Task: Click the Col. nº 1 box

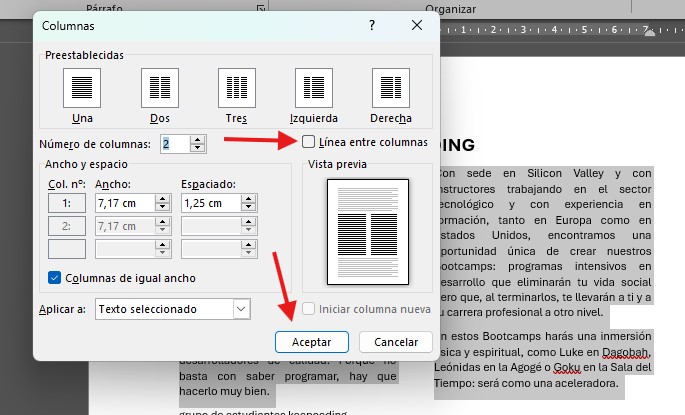Action: (x=67, y=203)
